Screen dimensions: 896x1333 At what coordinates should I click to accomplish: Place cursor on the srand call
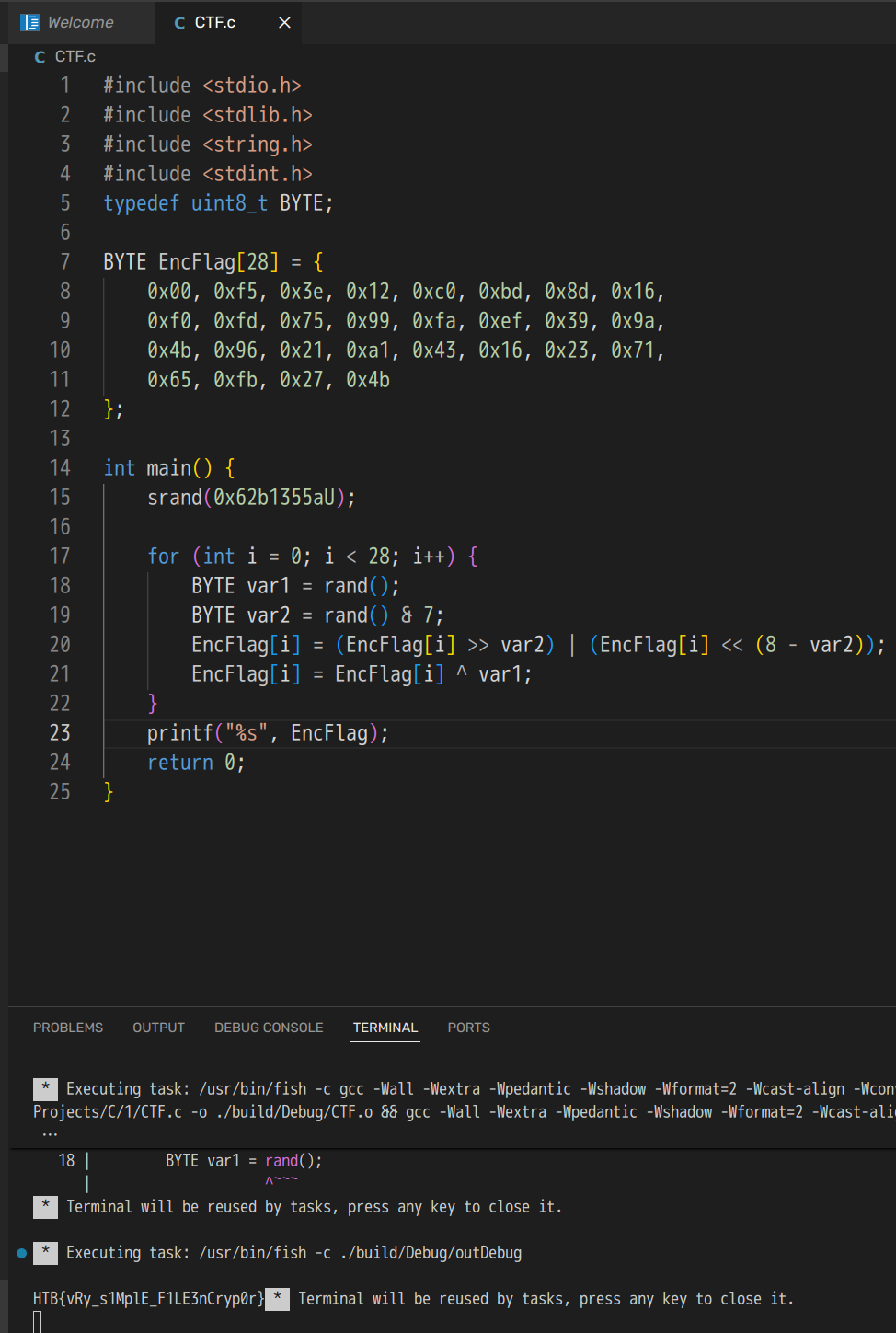pos(175,498)
